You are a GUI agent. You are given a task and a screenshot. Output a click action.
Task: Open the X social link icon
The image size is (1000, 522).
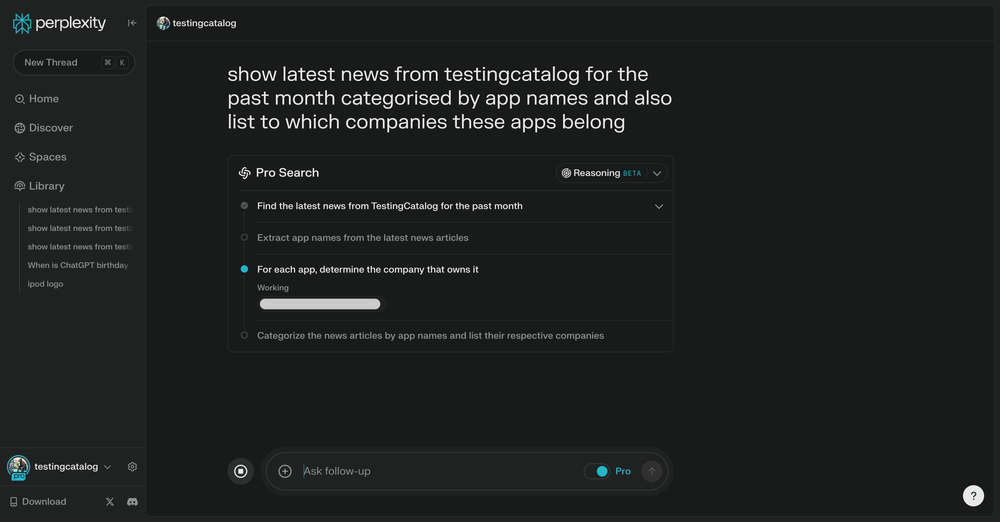pyautogui.click(x=110, y=502)
